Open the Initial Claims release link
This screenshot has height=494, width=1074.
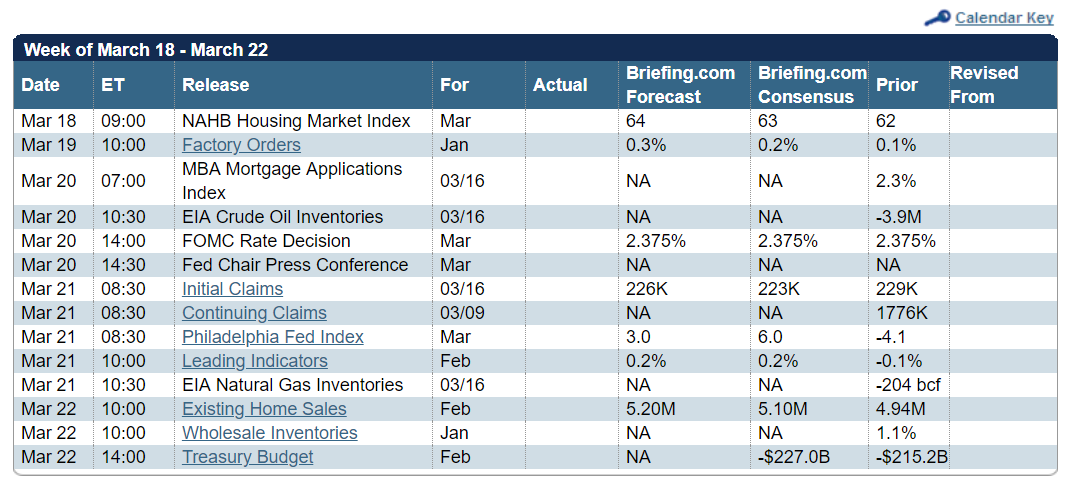pyautogui.click(x=232, y=289)
